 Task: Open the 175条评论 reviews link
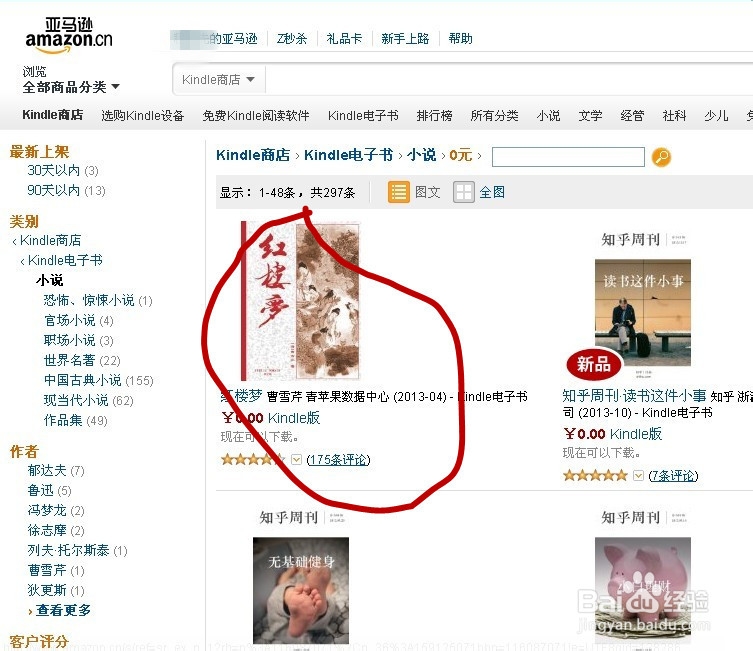tap(338, 459)
